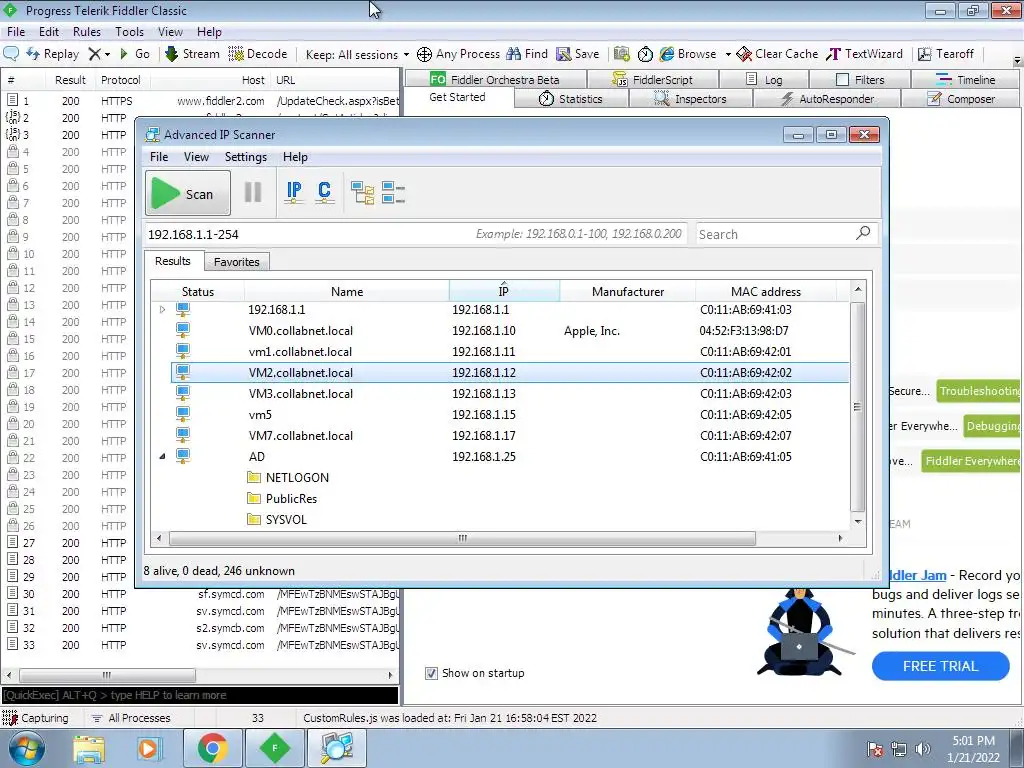The width and height of the screenshot is (1024, 768).
Task: Click the IP range input field
Action: coord(415,234)
